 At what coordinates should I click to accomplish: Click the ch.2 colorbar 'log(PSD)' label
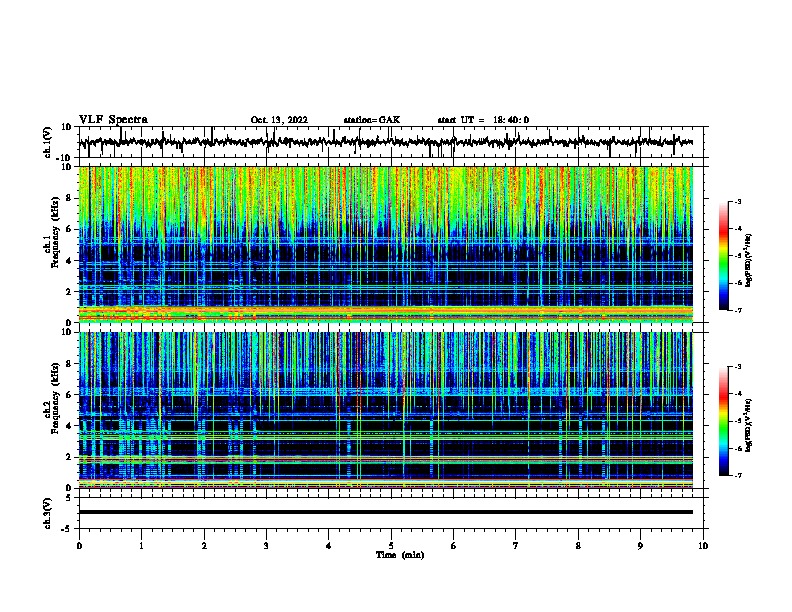[x=748, y=425]
